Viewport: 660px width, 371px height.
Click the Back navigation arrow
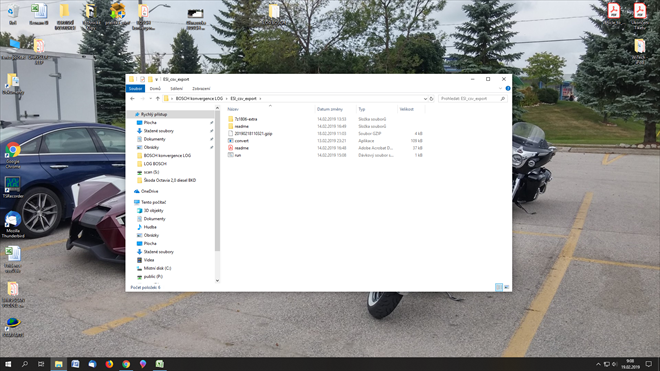point(133,99)
